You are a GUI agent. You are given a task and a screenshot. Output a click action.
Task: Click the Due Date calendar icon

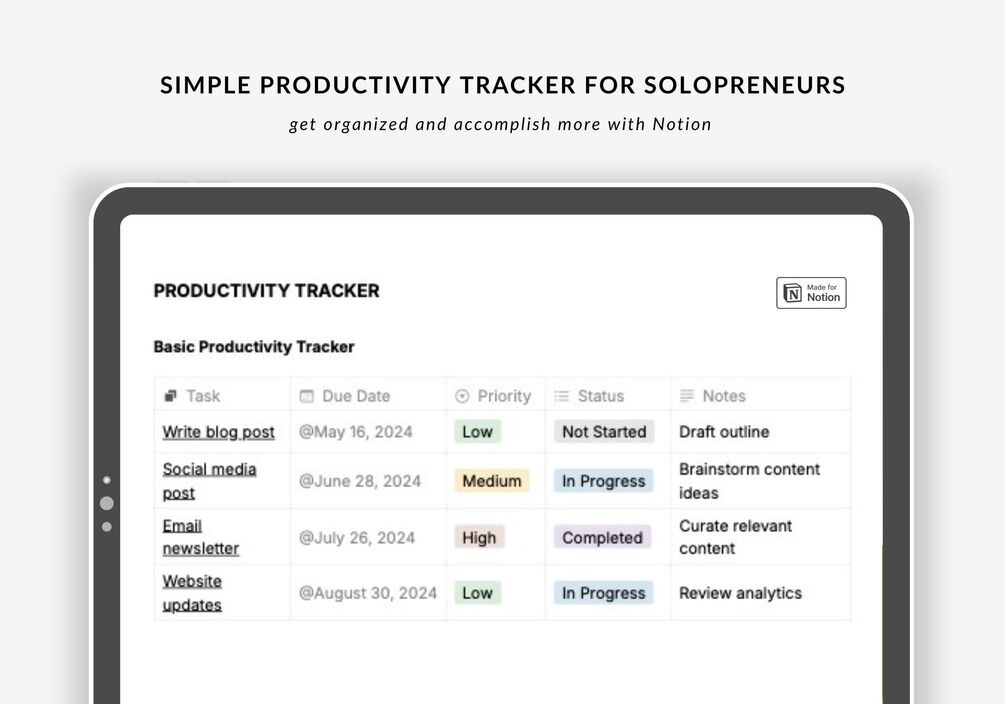[x=307, y=396]
